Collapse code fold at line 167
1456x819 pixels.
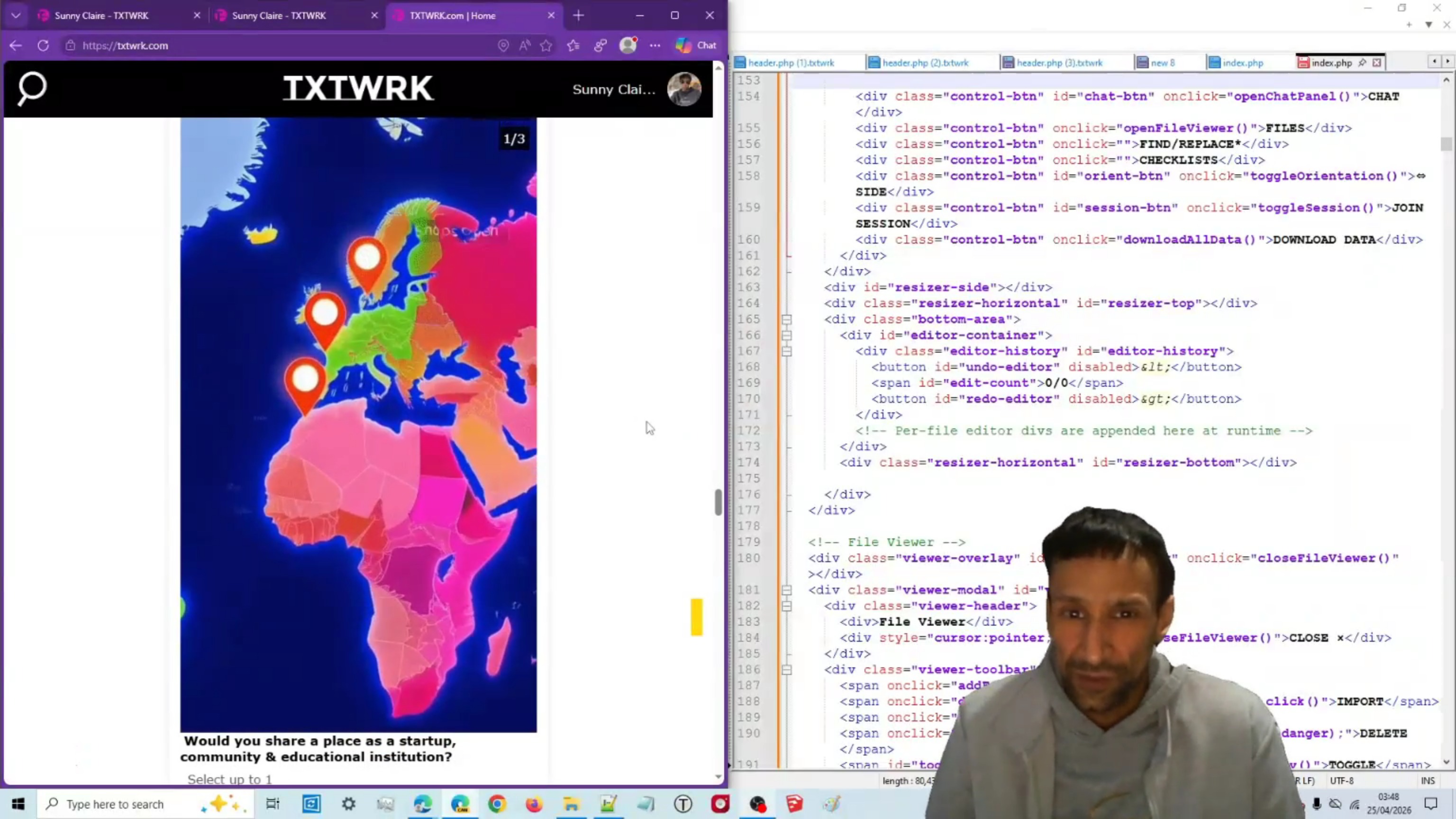coord(786,351)
